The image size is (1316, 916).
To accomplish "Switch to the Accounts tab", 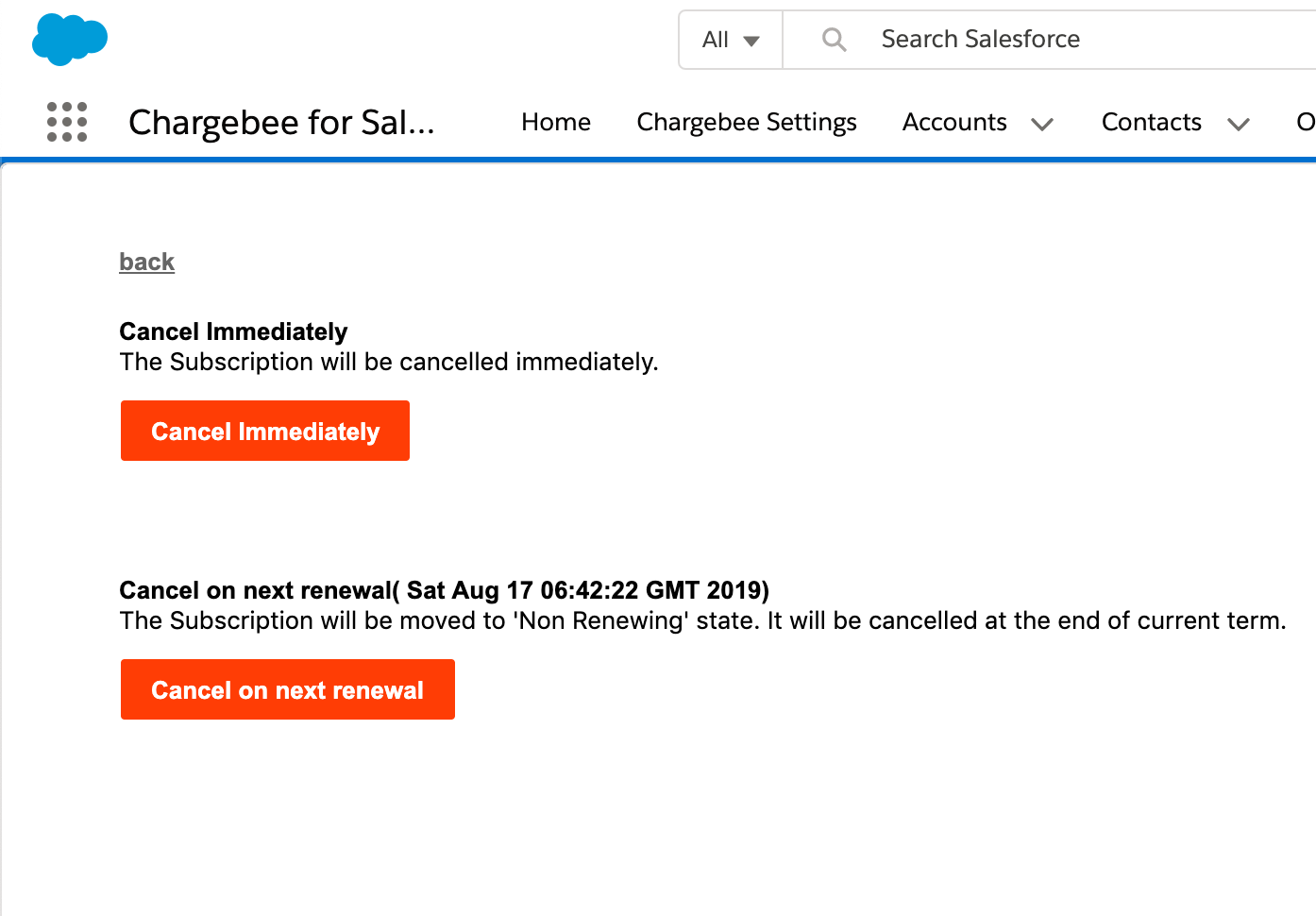I will tap(954, 123).
